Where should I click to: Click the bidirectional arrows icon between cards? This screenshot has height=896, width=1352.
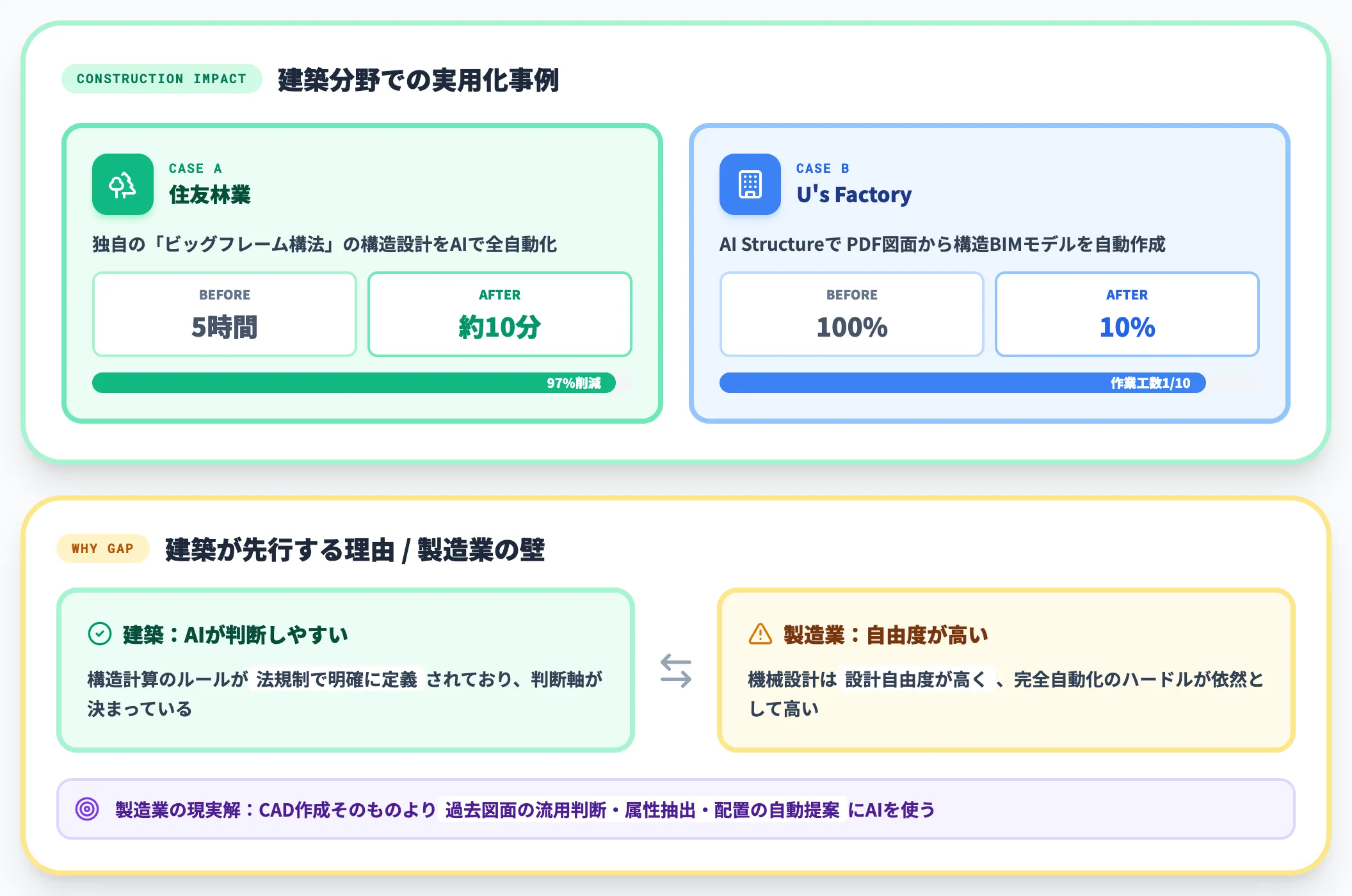pos(676,670)
